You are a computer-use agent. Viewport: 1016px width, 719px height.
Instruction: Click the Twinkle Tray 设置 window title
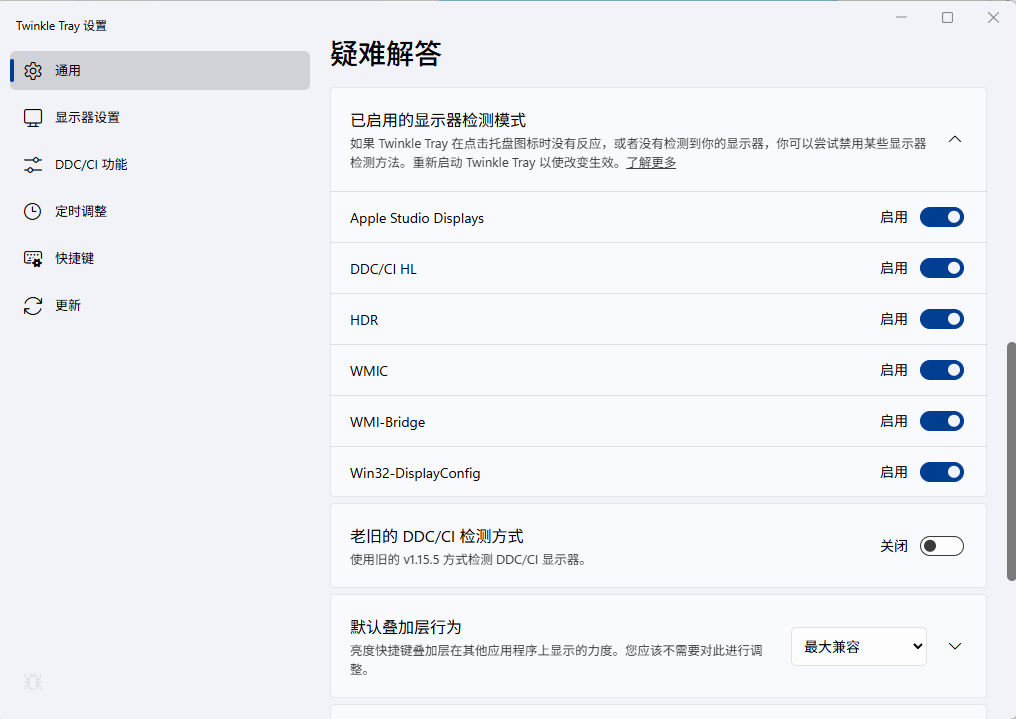pos(61,26)
